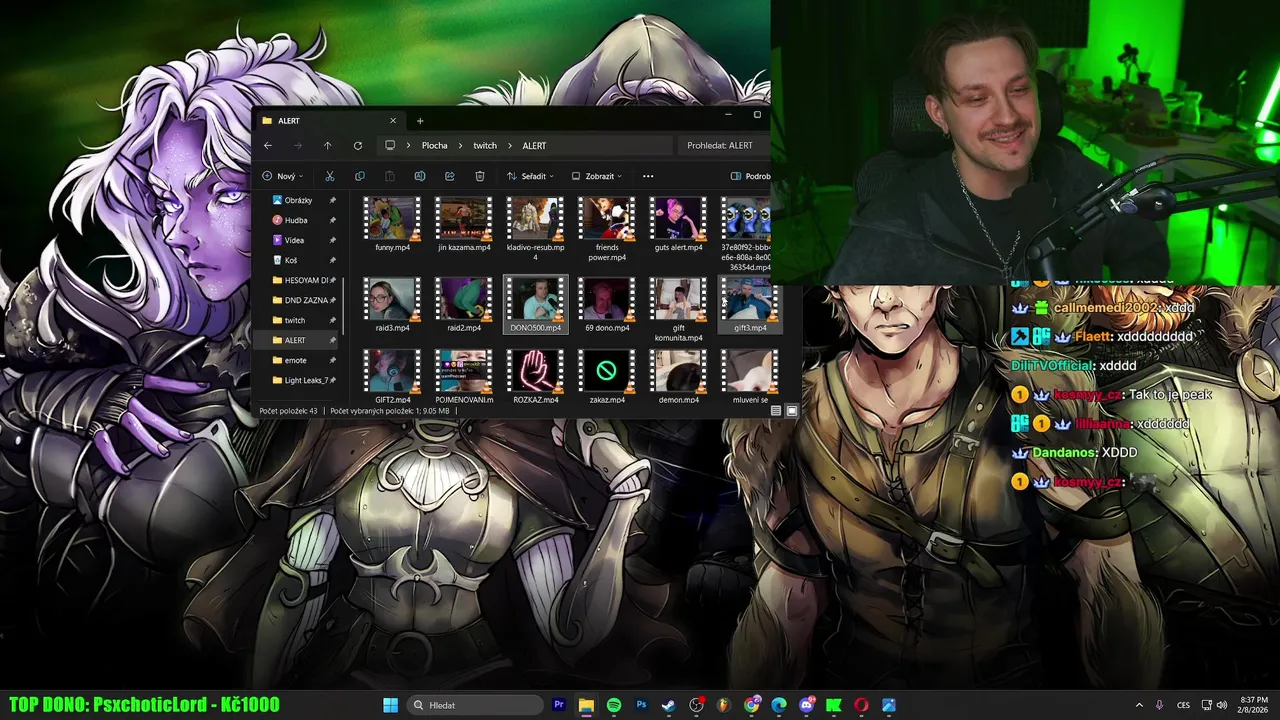Image resolution: width=1280 pixels, height=720 pixels.
Task: Open Discord from the taskbar
Action: tap(806, 705)
